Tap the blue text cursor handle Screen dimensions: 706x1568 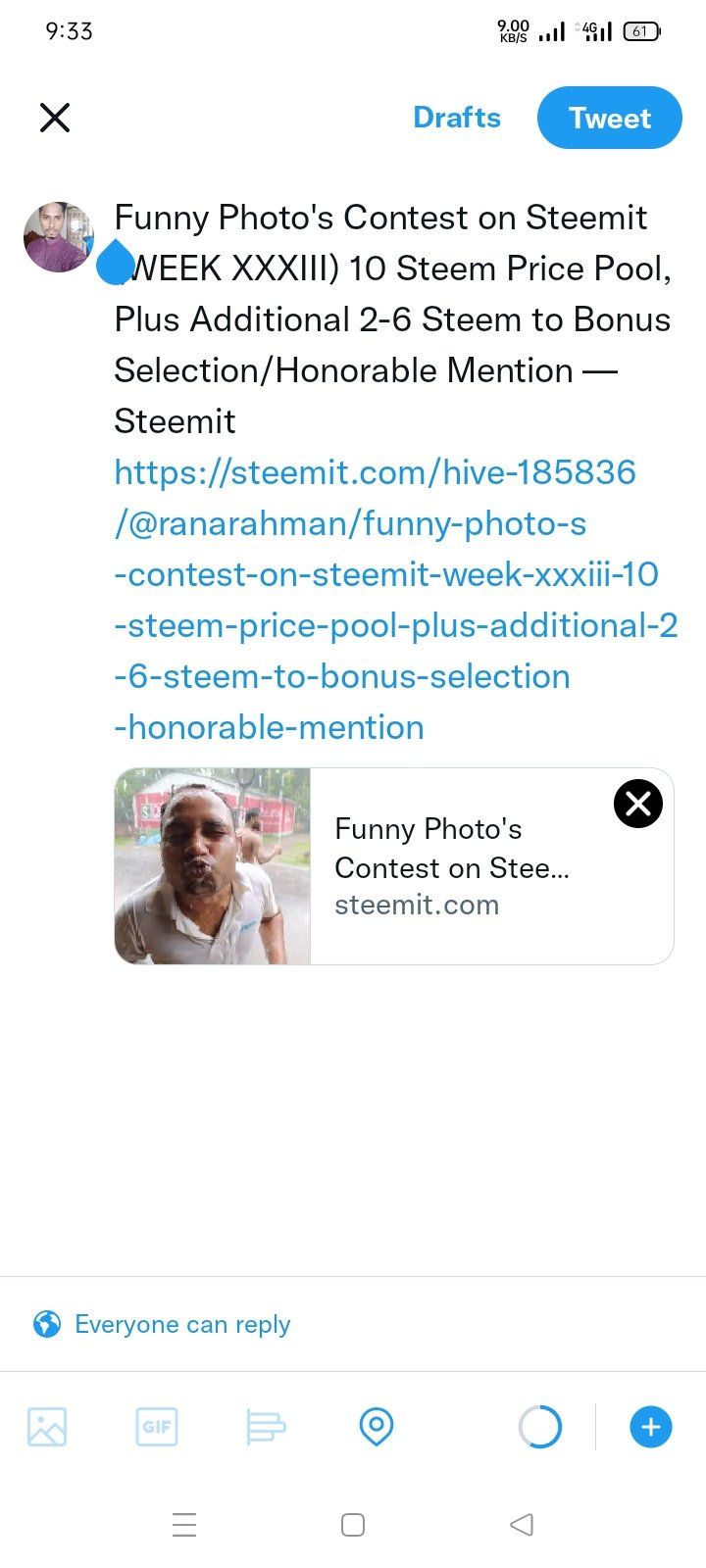click(x=116, y=262)
